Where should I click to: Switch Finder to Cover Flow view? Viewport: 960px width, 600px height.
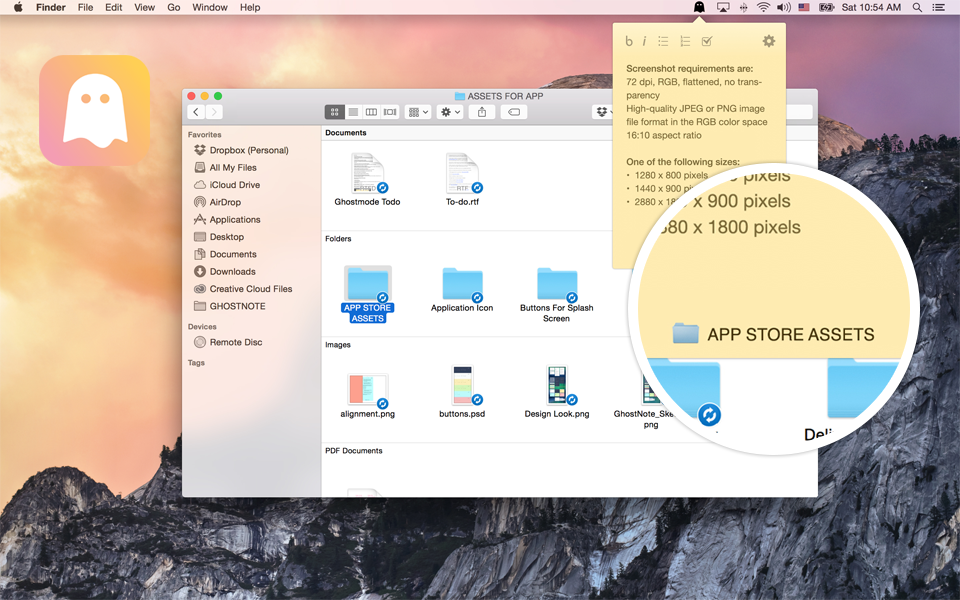390,112
